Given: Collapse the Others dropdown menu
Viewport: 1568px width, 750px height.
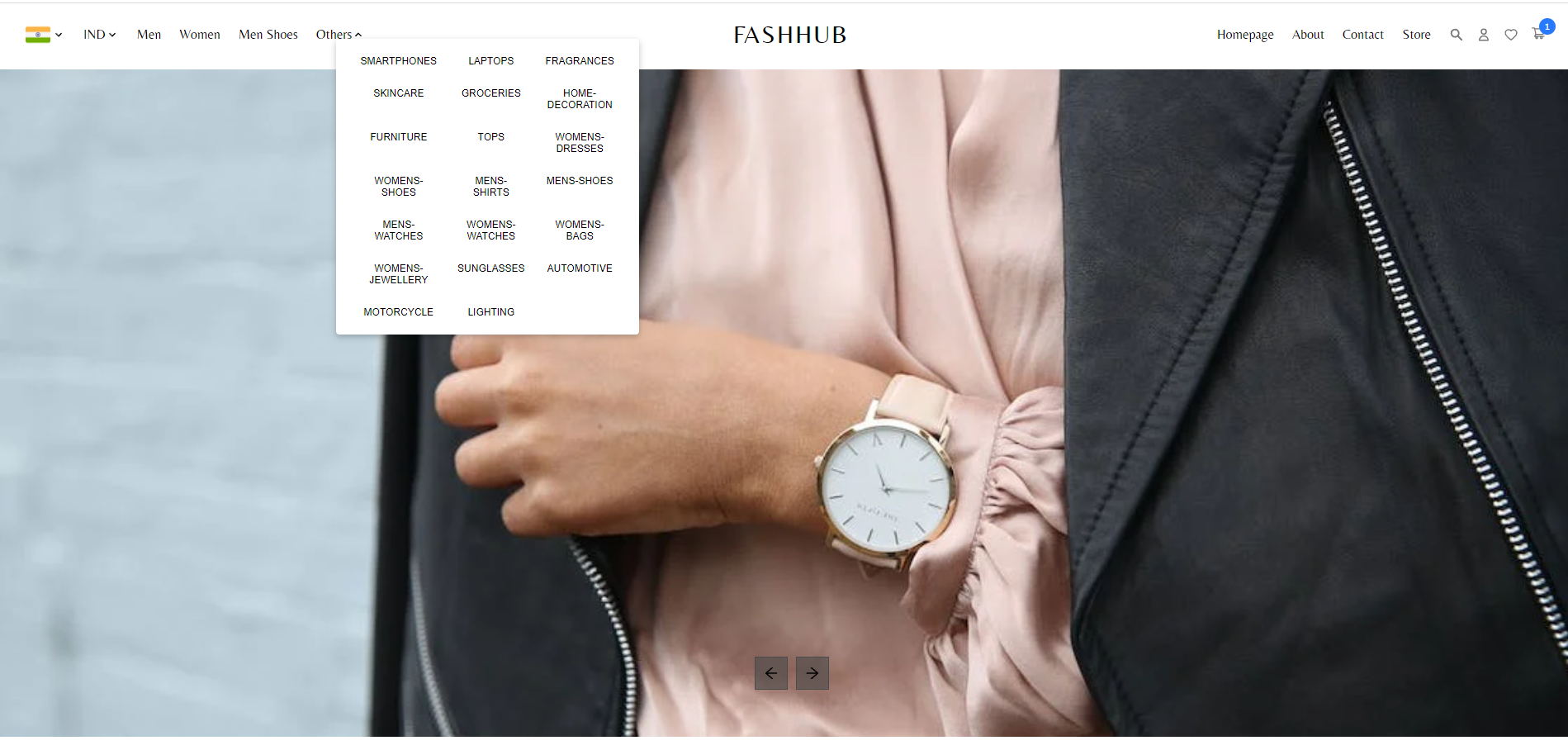Looking at the screenshot, I should point(339,35).
